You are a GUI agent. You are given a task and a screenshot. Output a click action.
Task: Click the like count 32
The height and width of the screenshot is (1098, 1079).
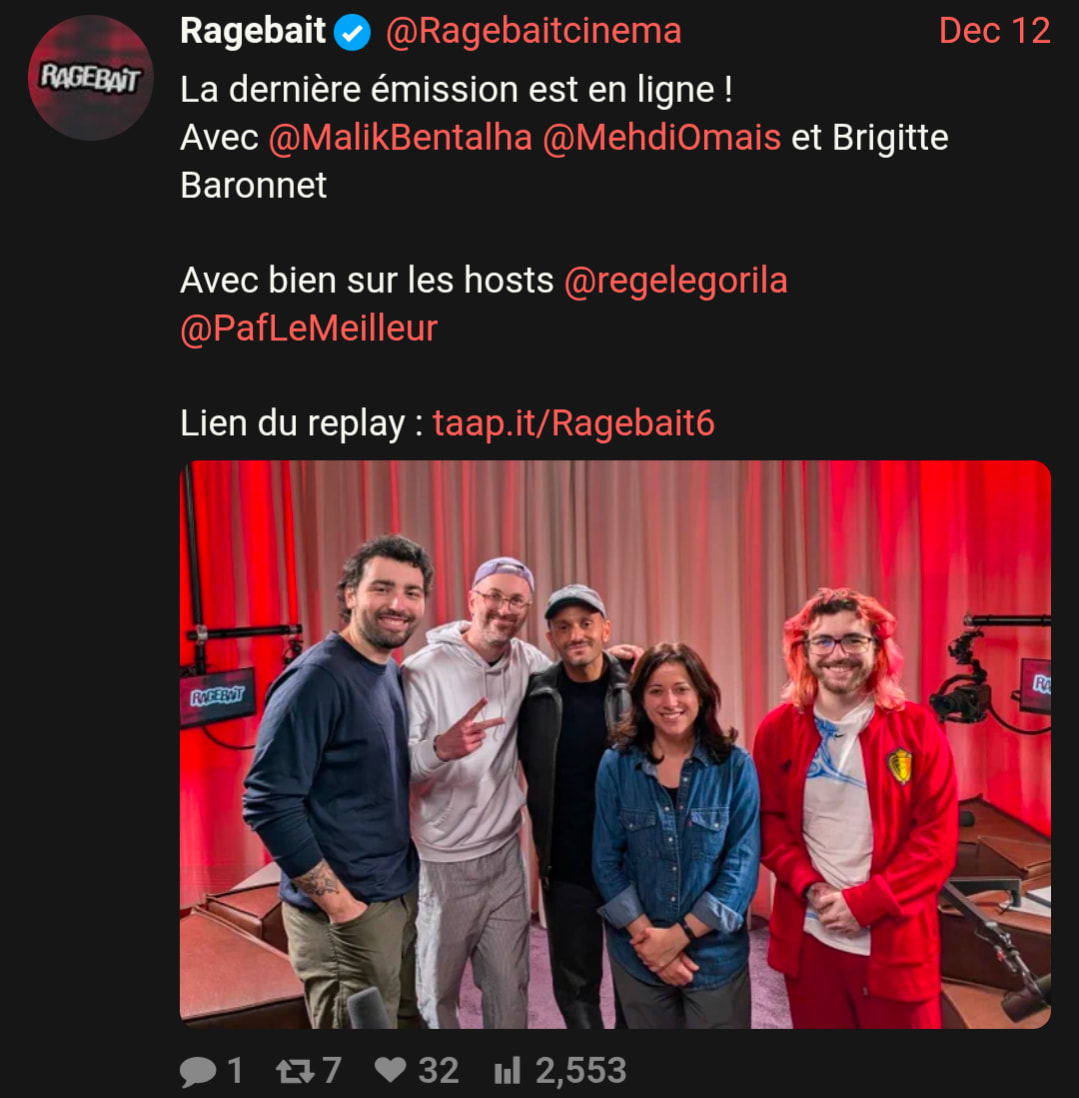click(x=438, y=1071)
